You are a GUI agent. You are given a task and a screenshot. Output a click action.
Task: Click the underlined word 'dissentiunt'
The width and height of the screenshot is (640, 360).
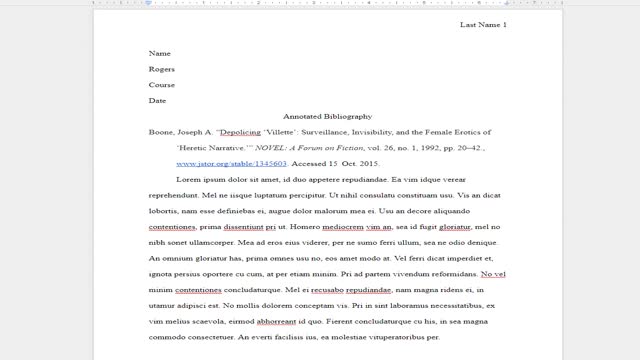pyautogui.click(x=244, y=227)
